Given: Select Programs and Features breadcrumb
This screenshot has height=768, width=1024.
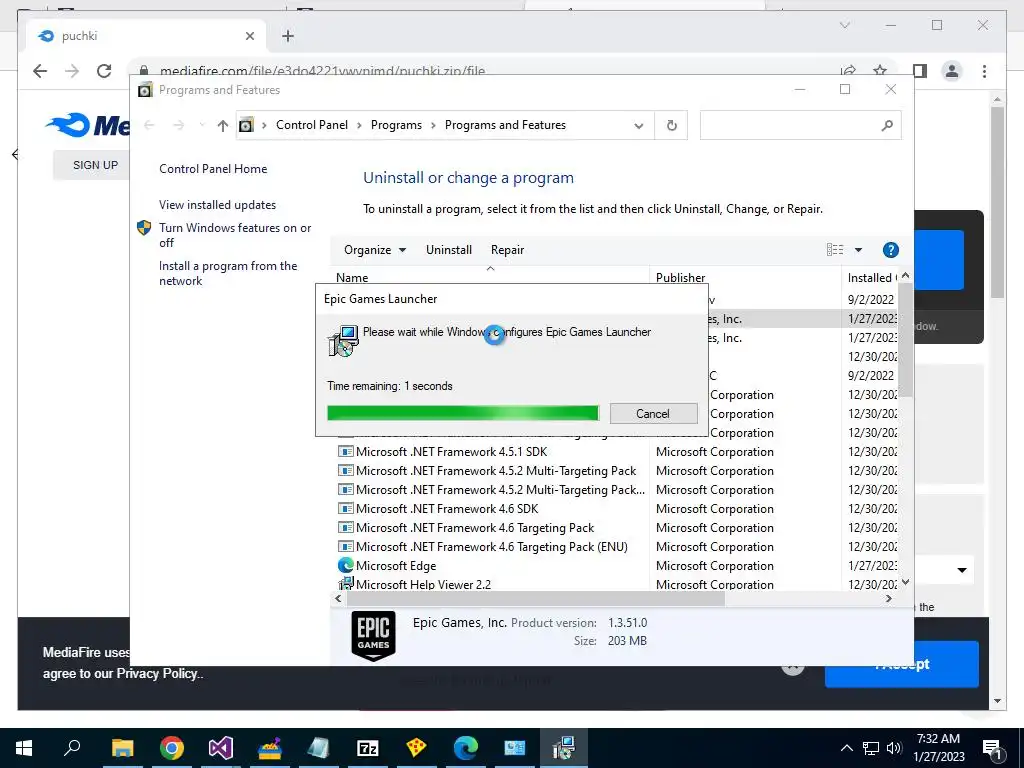Looking at the screenshot, I should [x=505, y=125].
